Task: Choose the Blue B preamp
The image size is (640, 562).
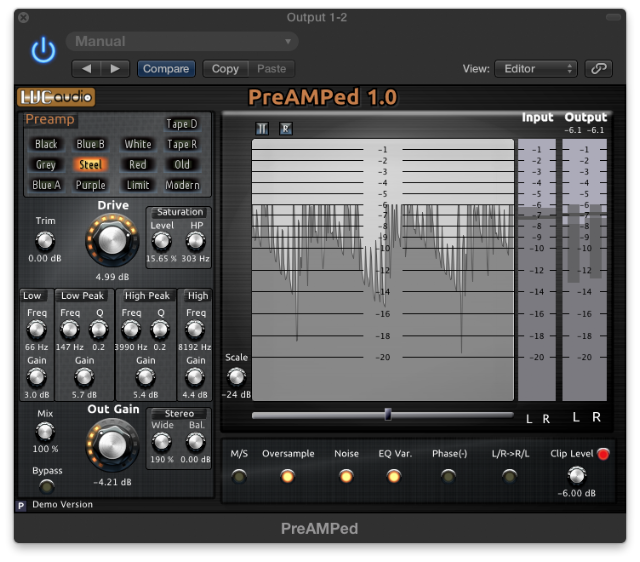Action: click(90, 144)
